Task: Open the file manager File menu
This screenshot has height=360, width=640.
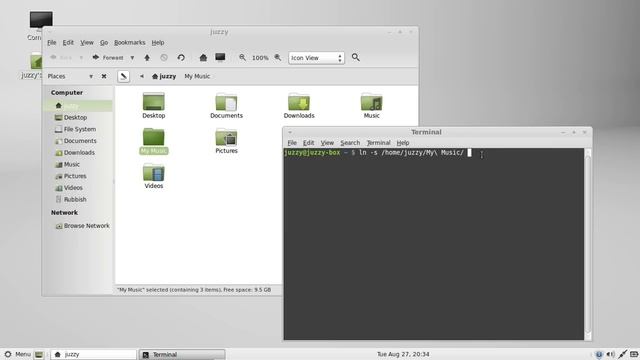Action: click(51, 42)
